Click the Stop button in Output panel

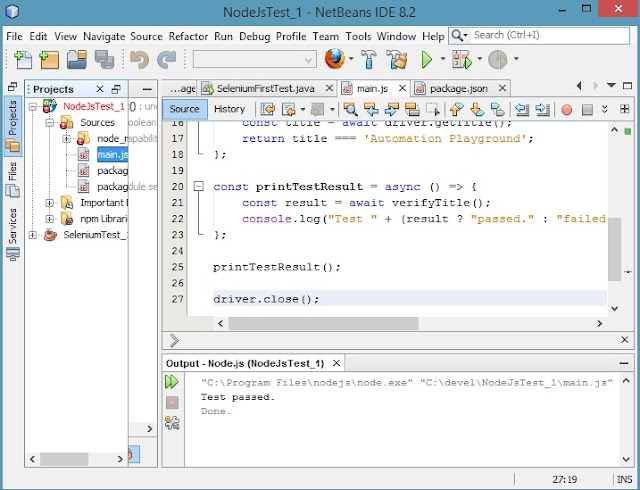pos(172,403)
